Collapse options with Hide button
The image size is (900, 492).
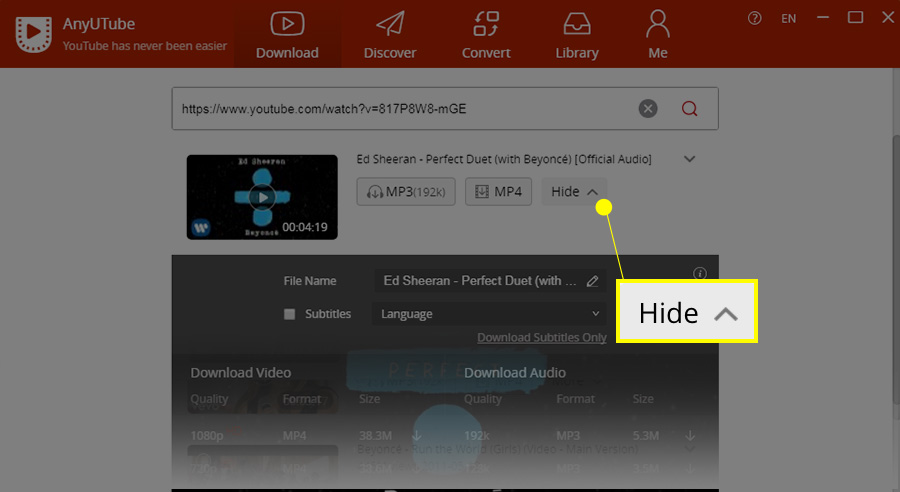pyautogui.click(x=574, y=192)
